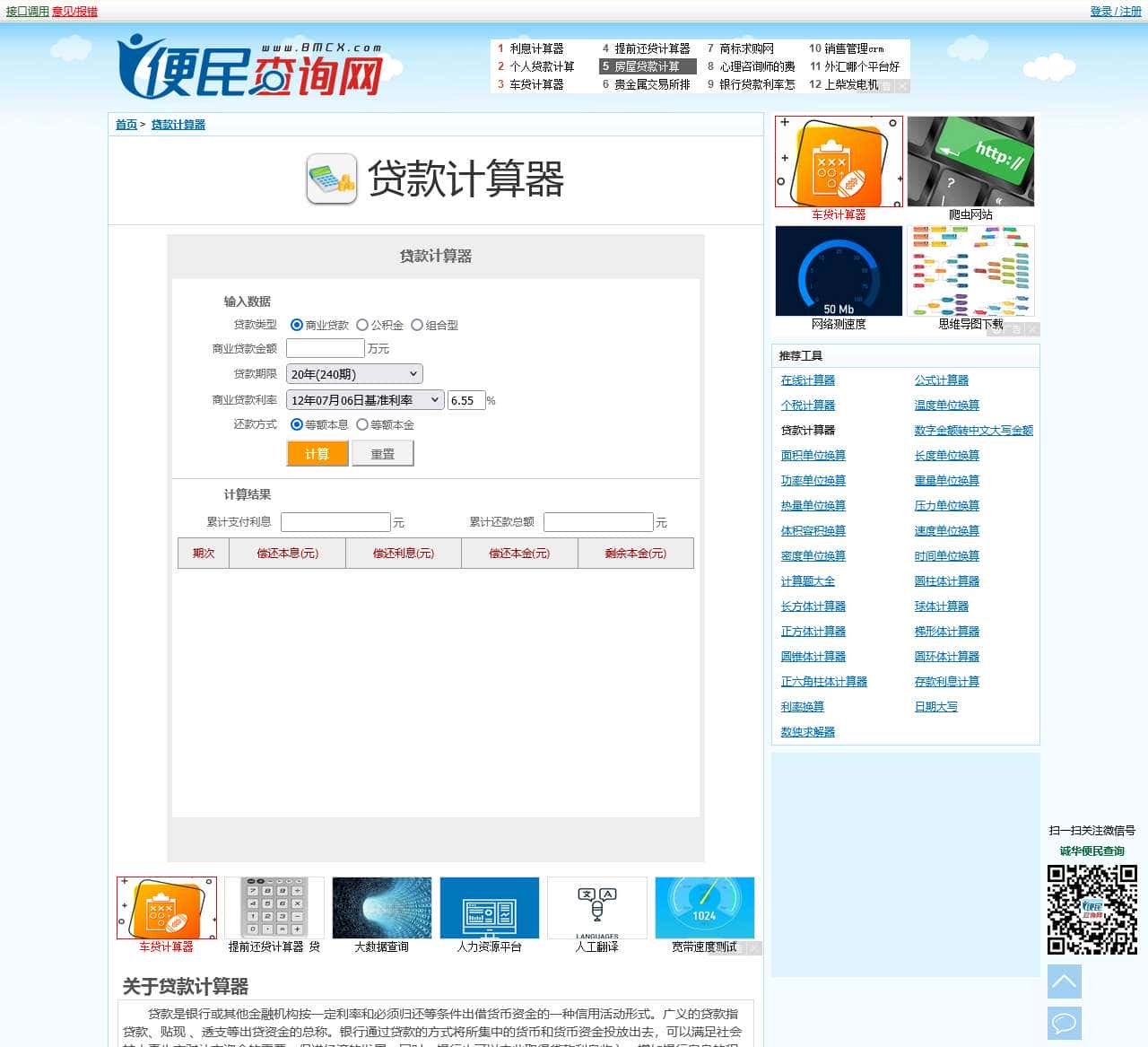Select the 组合型 loan type
Image resolution: width=1148 pixels, height=1047 pixels.
(x=417, y=325)
